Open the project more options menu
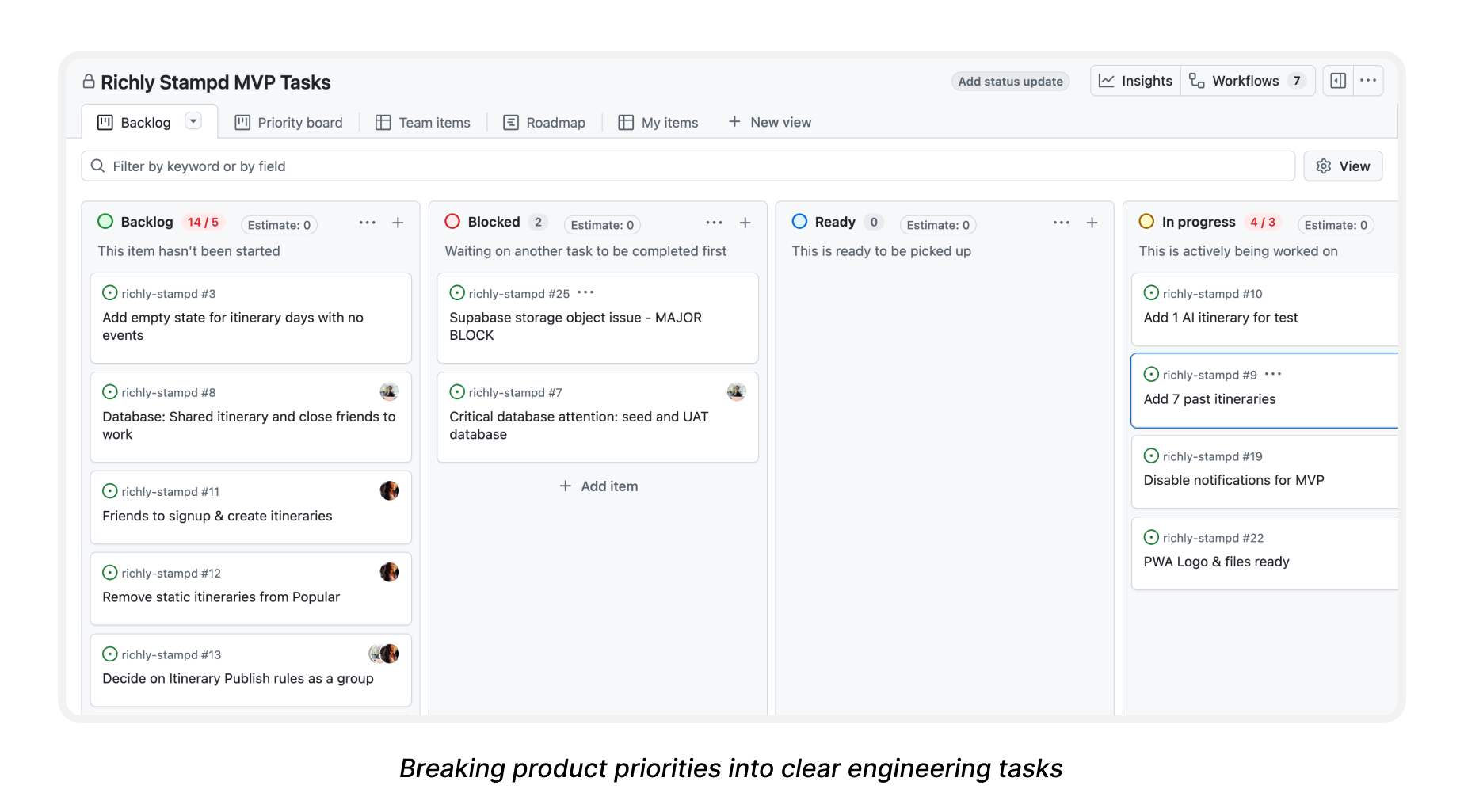 click(x=1368, y=81)
